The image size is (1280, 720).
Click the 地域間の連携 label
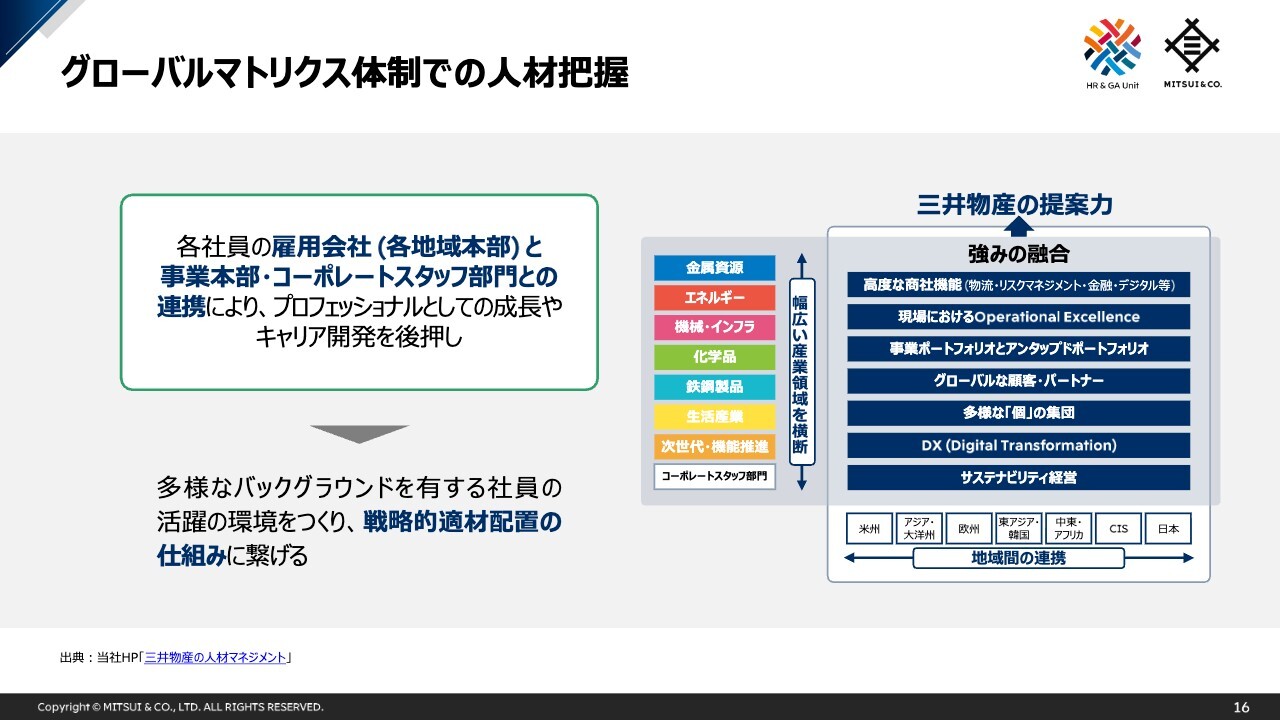(x=1018, y=558)
